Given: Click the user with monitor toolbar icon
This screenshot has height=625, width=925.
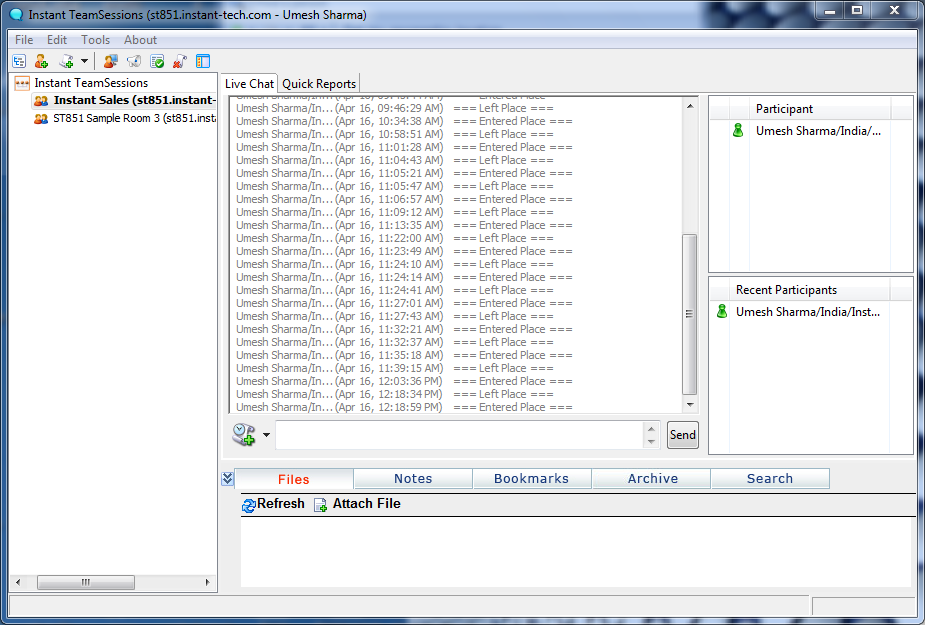Looking at the screenshot, I should click(x=110, y=61).
